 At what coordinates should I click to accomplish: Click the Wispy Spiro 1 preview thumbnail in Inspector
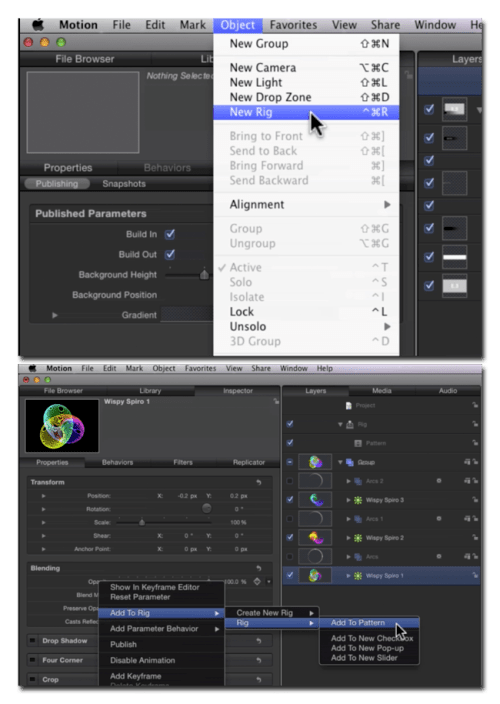click(62, 426)
